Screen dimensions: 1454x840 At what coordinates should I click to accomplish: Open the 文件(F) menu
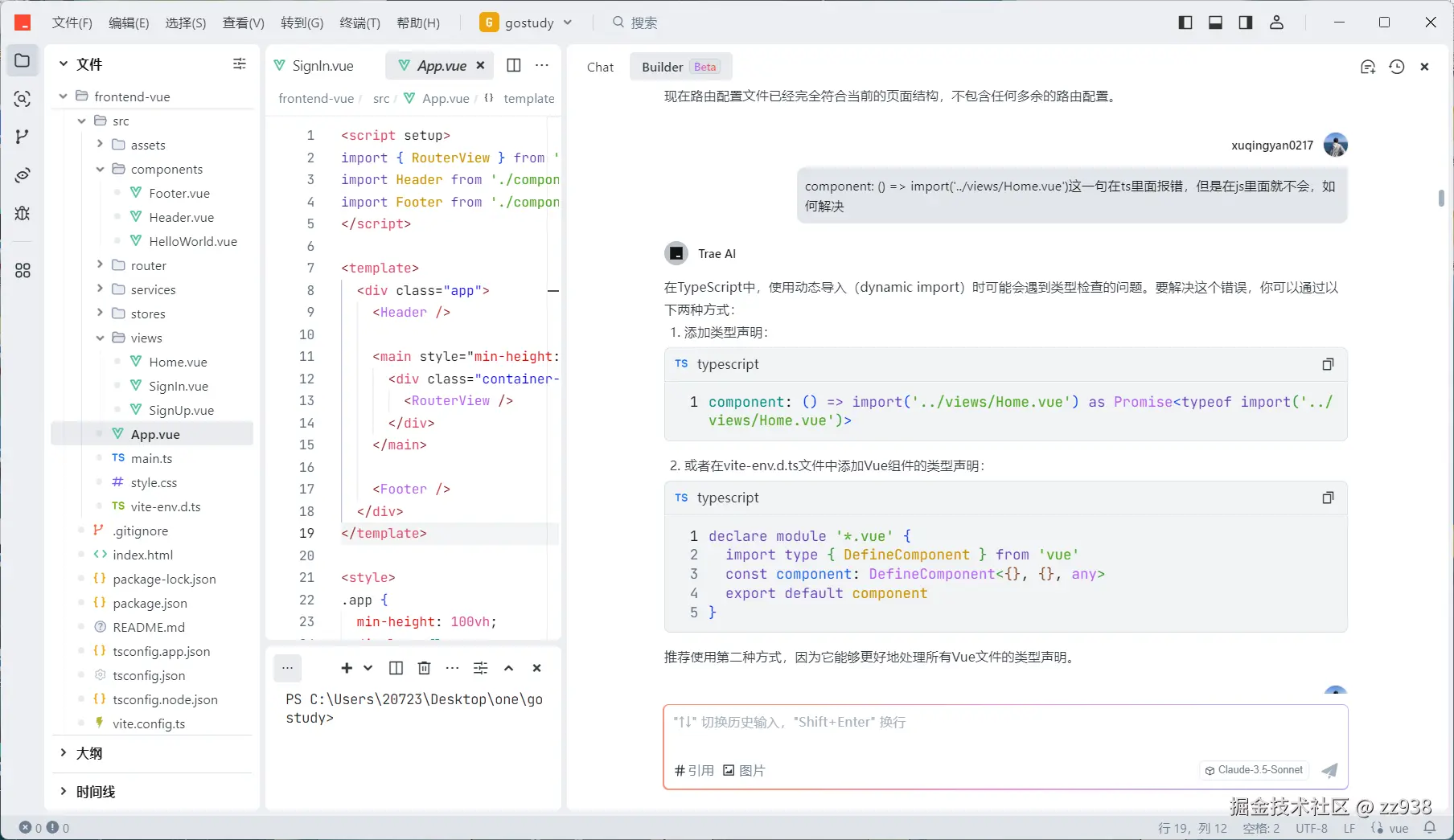72,23
